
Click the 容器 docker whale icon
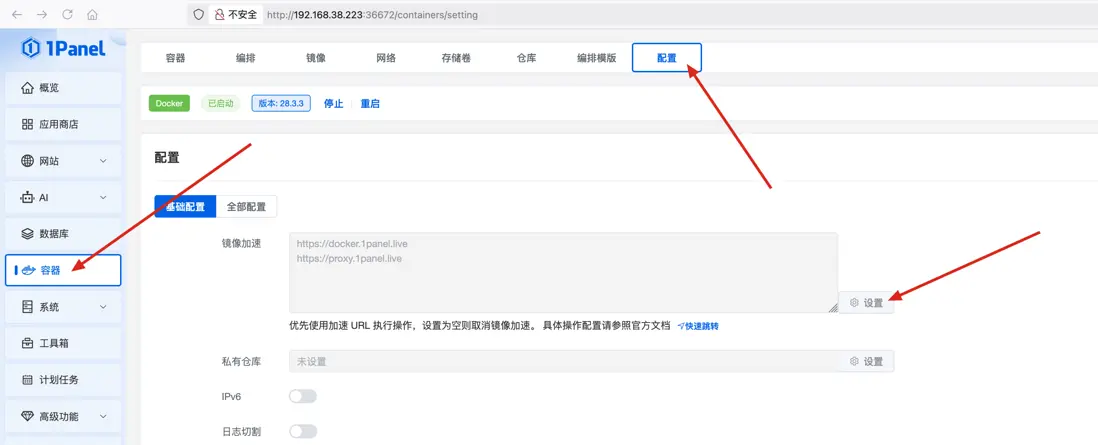point(29,271)
